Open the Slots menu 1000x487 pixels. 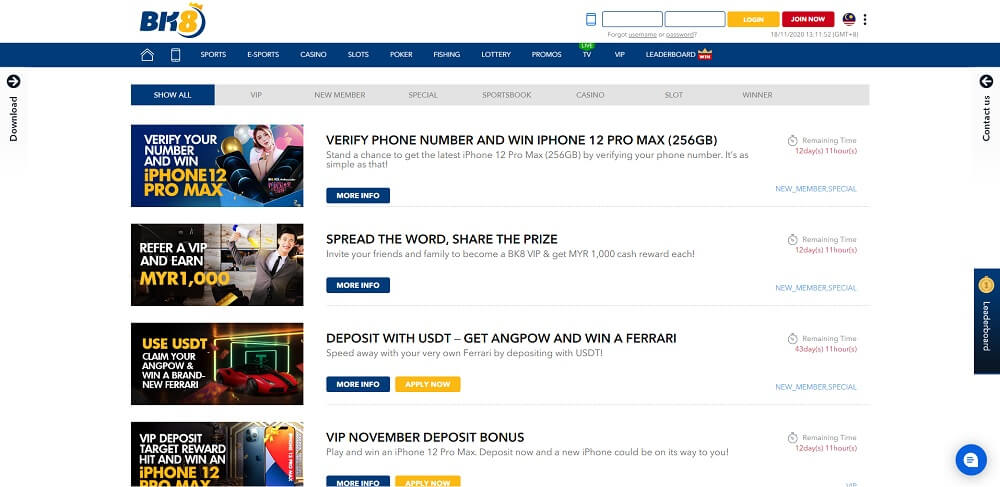coord(358,55)
